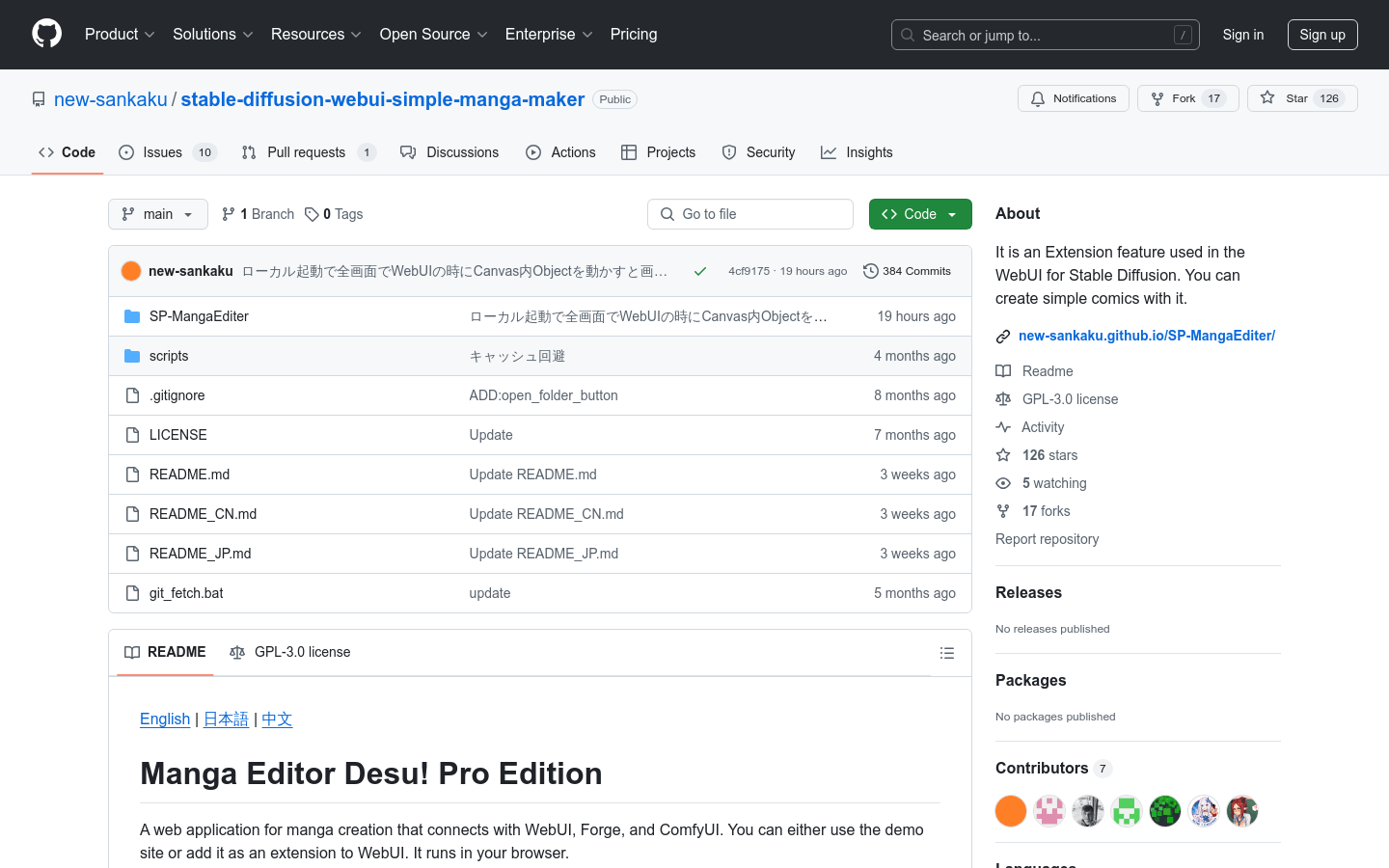This screenshot has width=1389, height=868.
Task: Open the ADD:open_folder_button commit message
Action: pos(543,395)
